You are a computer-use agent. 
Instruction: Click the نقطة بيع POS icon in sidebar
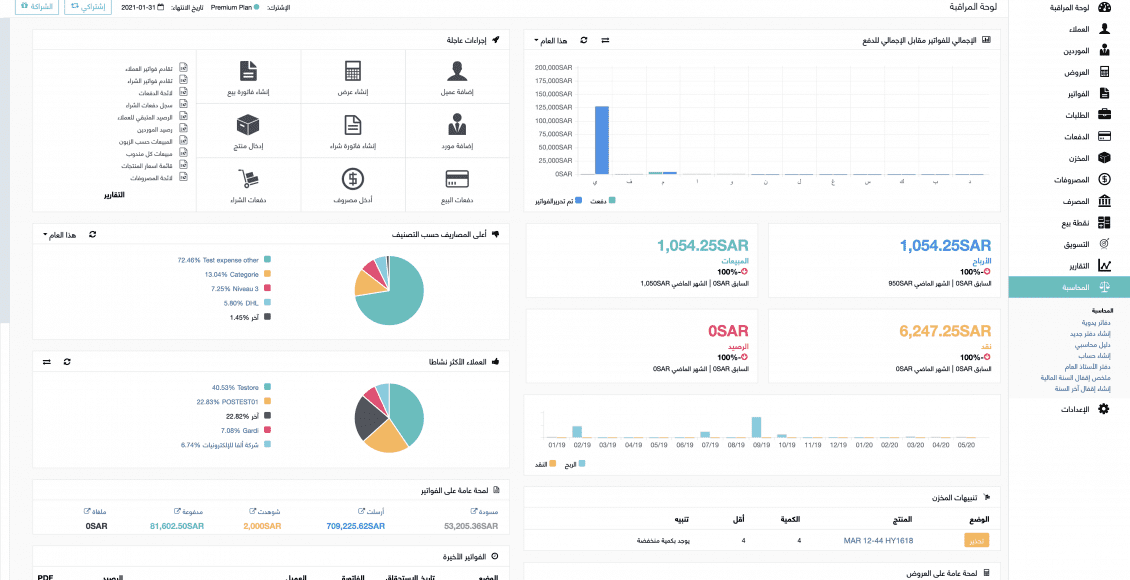(1103, 223)
